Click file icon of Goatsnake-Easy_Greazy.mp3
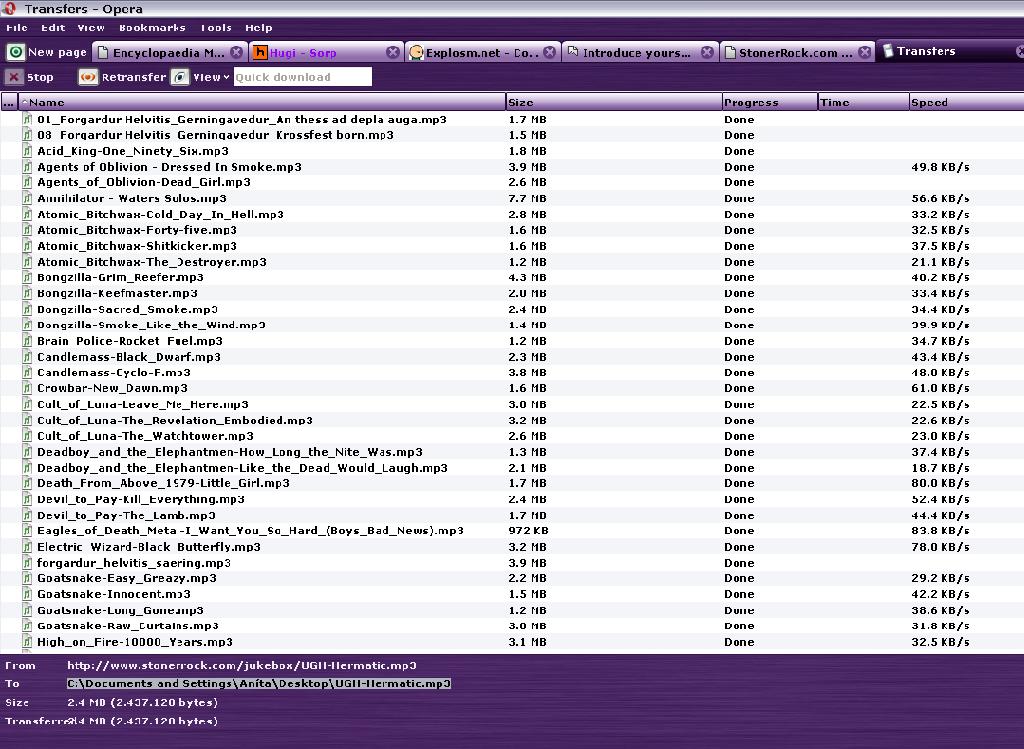Viewport: 1024px width, 749px height. 27,579
